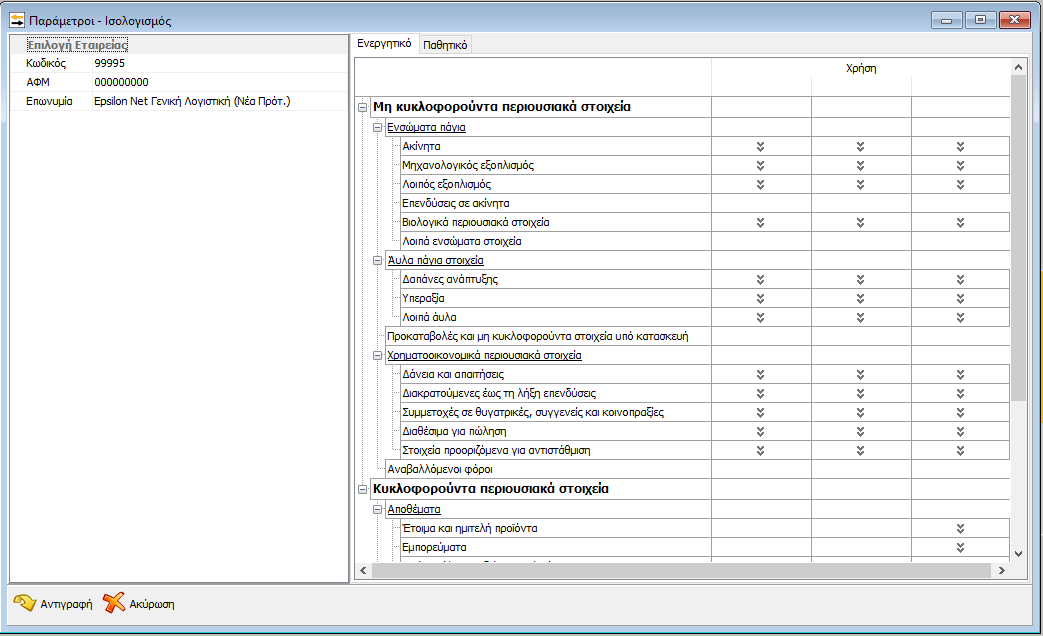Collapse Κυκλοφορούντα περιουσιακά στοιχεία node

point(363,489)
